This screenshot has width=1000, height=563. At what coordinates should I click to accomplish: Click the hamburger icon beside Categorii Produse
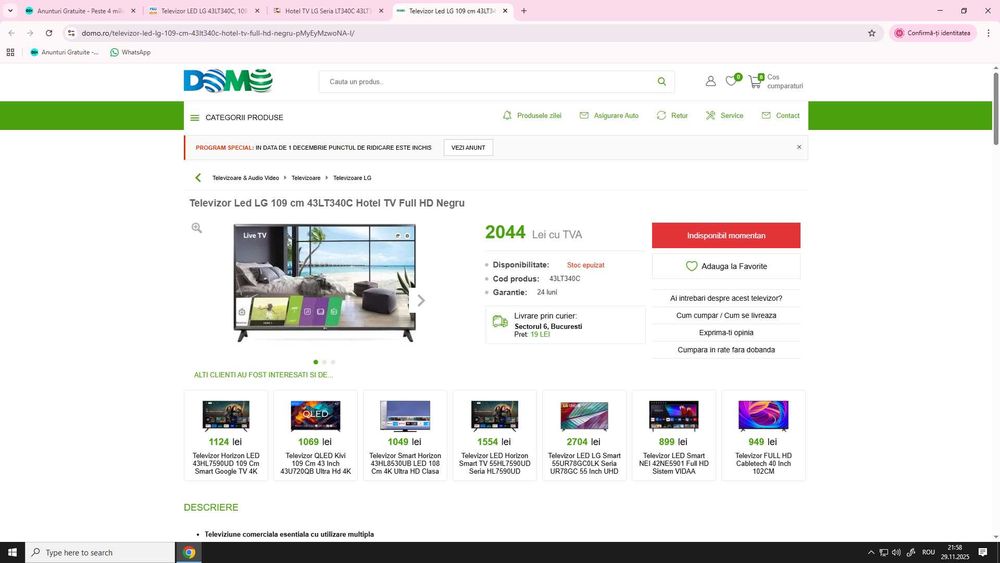(195, 117)
